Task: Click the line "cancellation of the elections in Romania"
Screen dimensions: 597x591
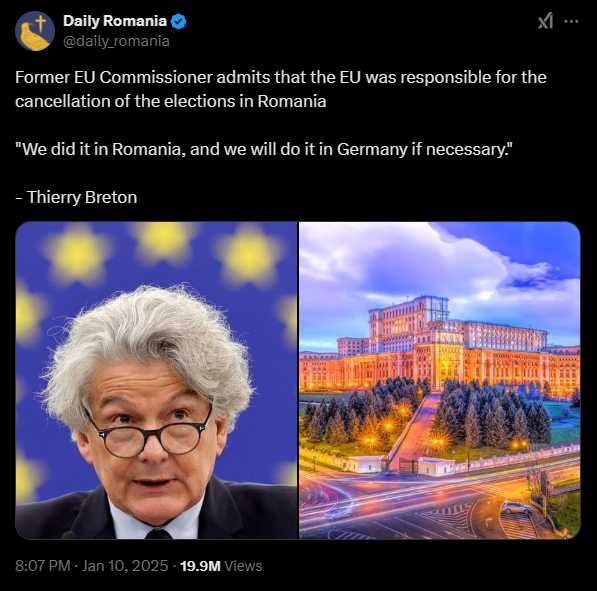Action: point(171,101)
